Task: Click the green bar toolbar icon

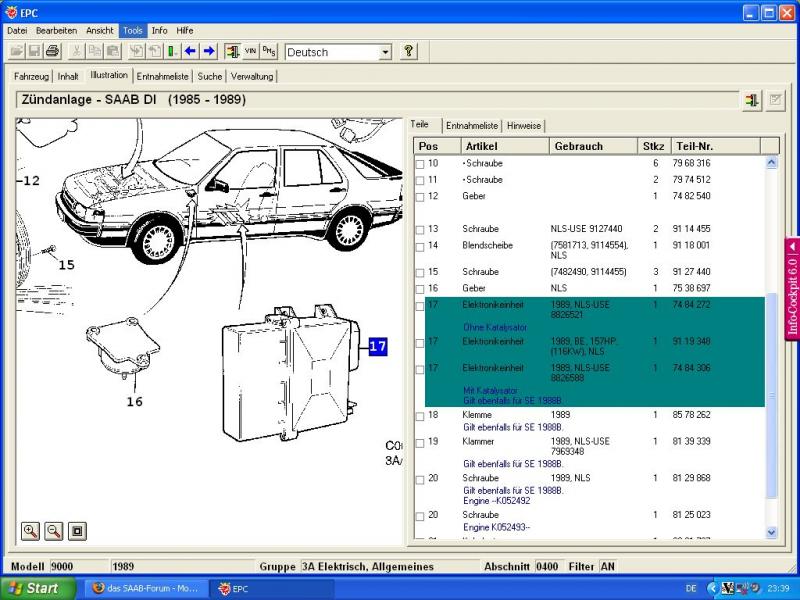Action: 173,51
